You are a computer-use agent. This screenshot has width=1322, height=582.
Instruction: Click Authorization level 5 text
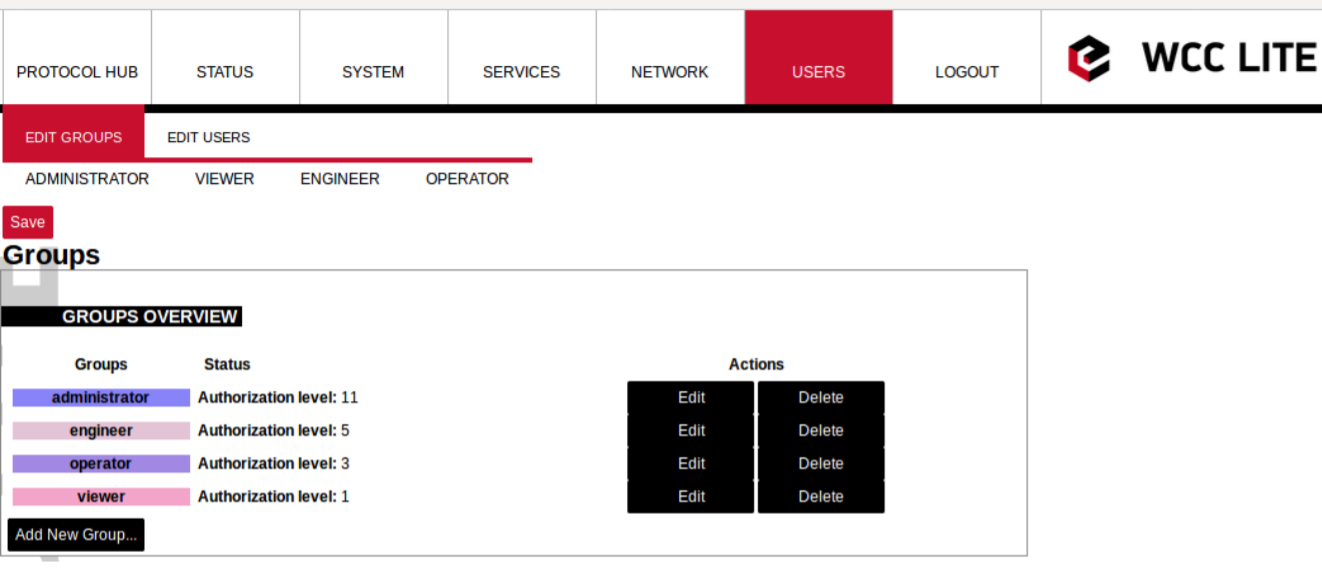tap(274, 430)
